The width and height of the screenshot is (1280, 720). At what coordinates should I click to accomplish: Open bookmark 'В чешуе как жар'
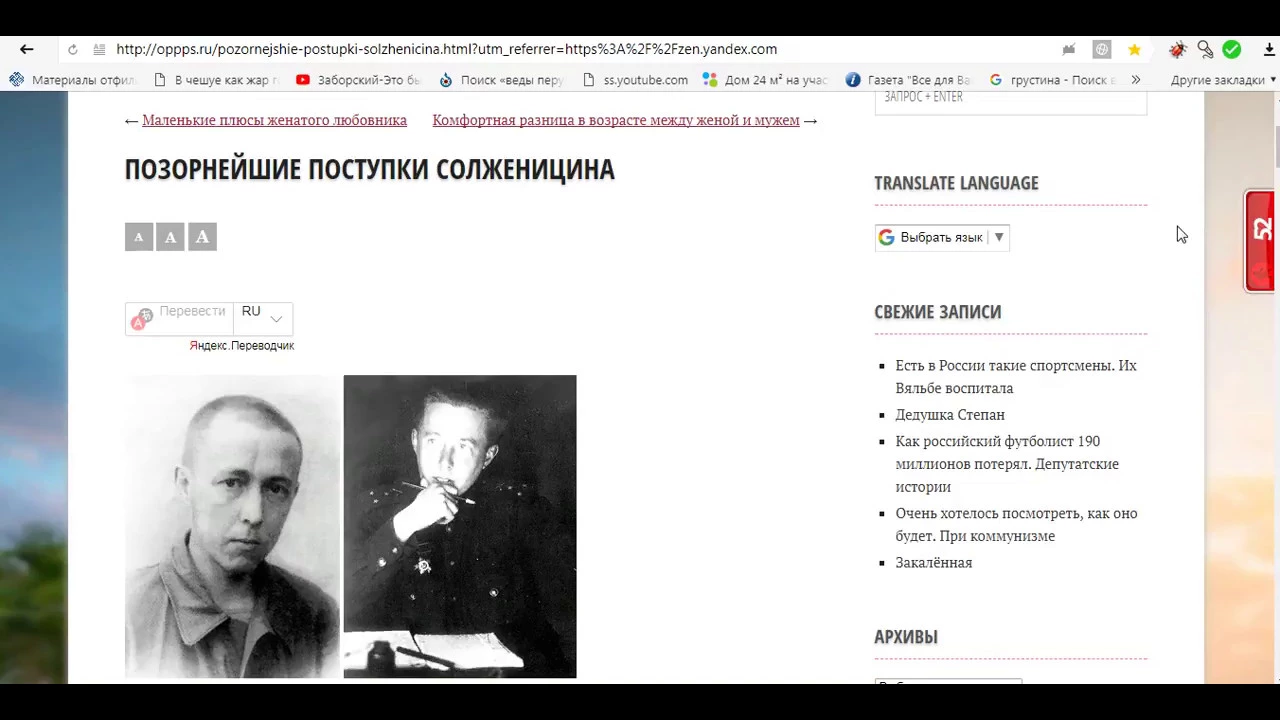pos(216,80)
